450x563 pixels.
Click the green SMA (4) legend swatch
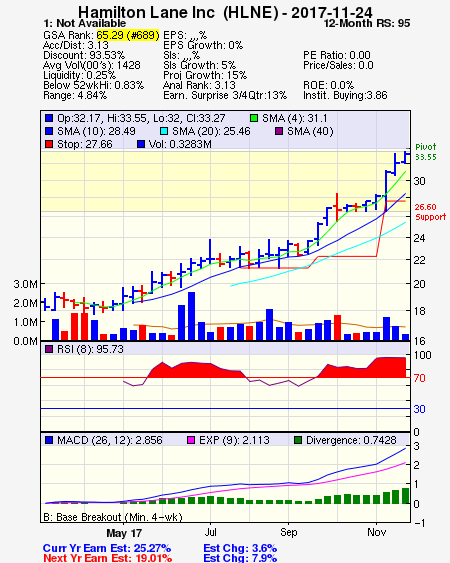coord(254,118)
